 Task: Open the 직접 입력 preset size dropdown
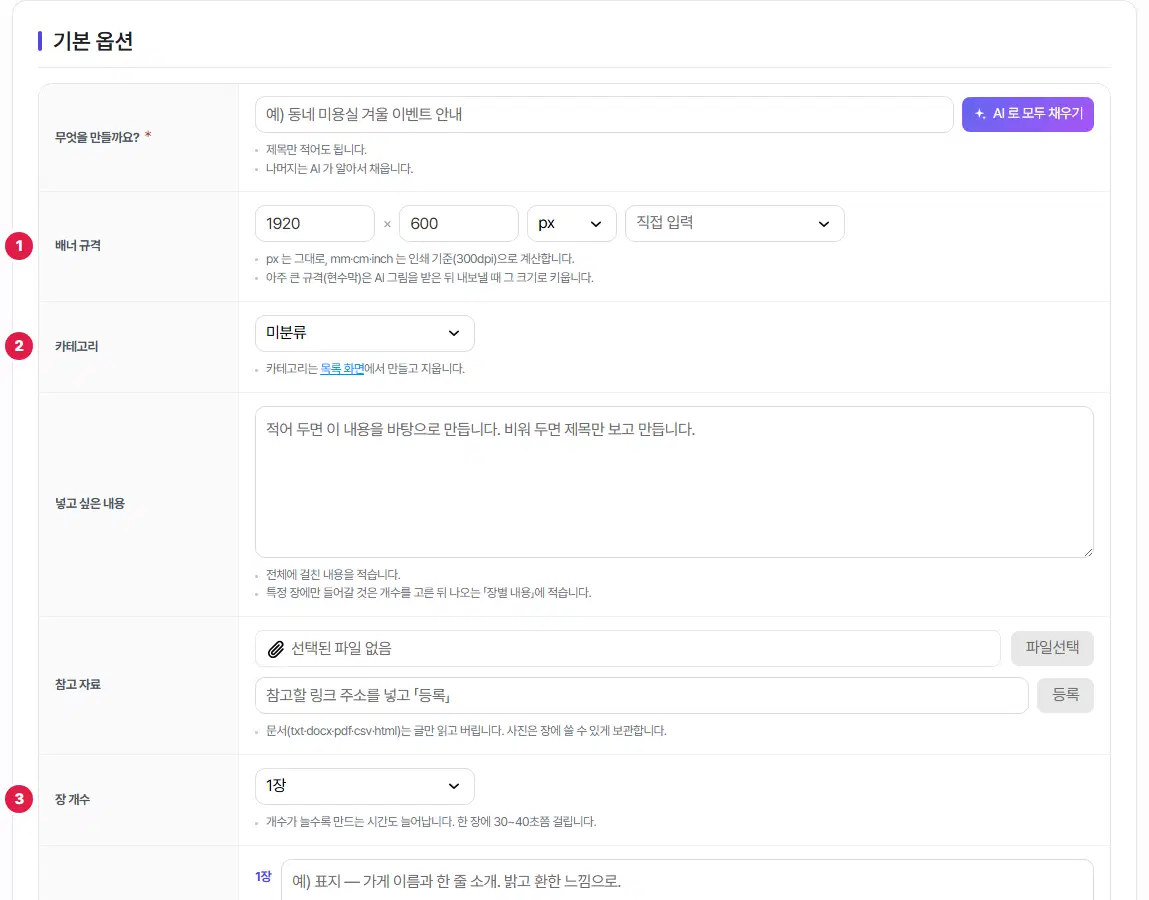pos(734,224)
